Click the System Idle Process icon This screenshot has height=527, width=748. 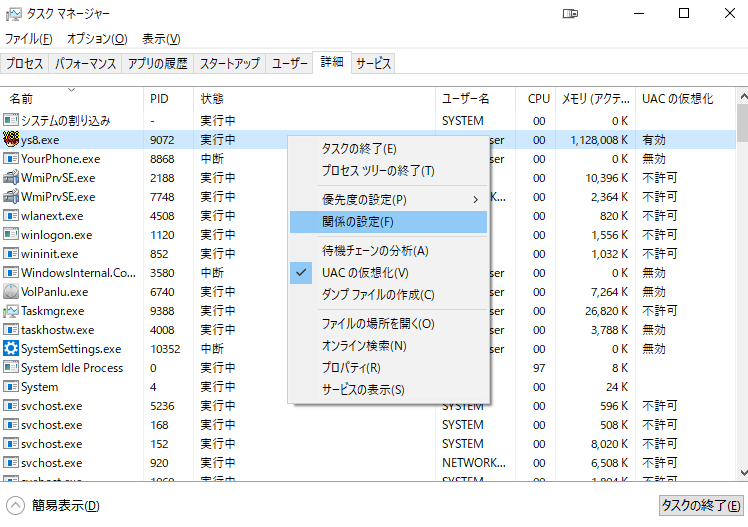coord(10,368)
